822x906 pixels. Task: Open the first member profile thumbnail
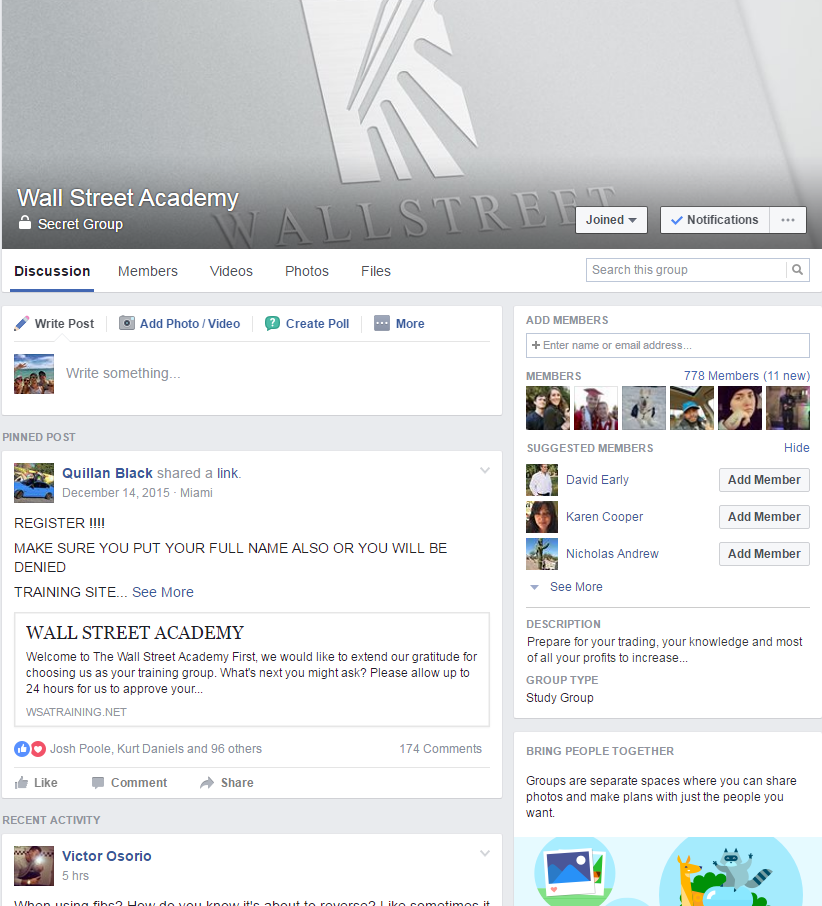point(548,408)
